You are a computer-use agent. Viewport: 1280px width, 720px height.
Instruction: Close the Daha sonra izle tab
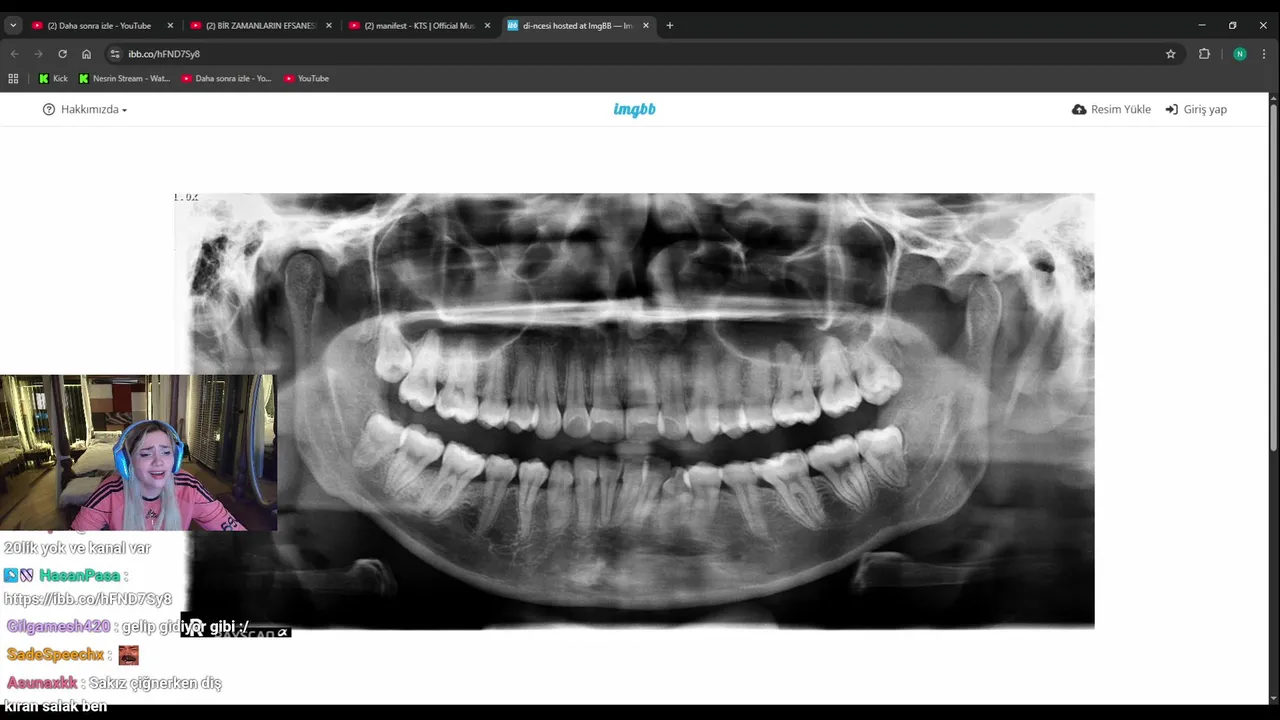coord(170,25)
